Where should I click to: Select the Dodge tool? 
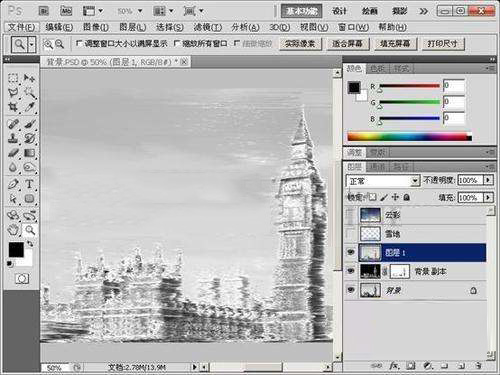(29, 167)
